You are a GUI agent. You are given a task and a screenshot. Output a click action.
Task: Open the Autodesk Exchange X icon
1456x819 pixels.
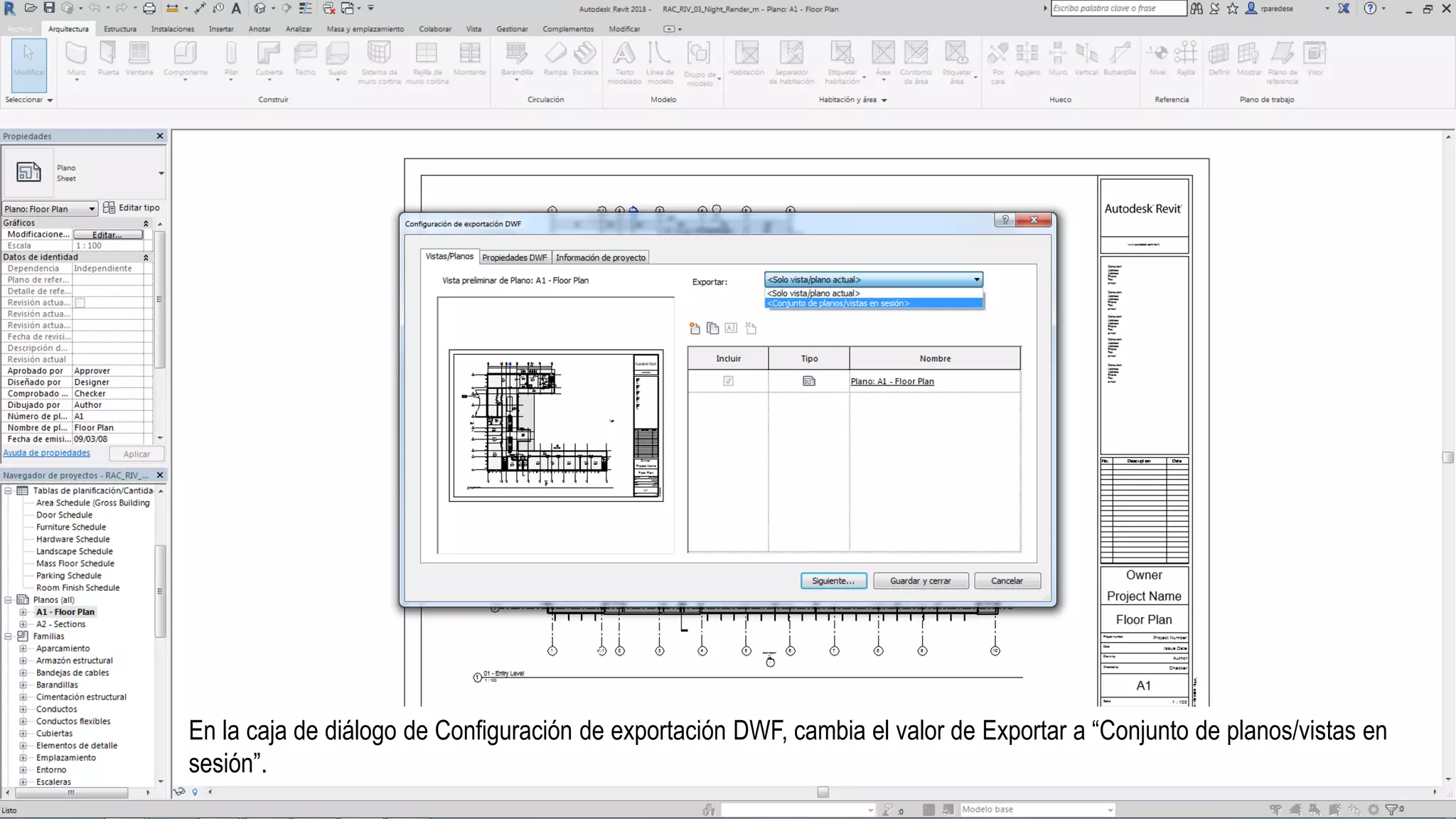1344,9
